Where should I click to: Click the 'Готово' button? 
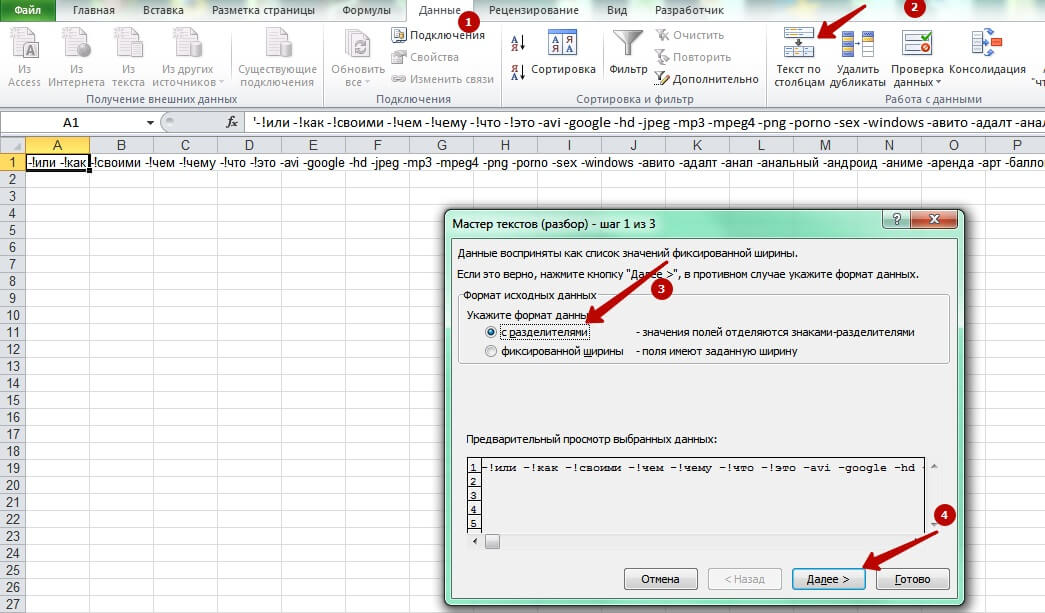913,579
